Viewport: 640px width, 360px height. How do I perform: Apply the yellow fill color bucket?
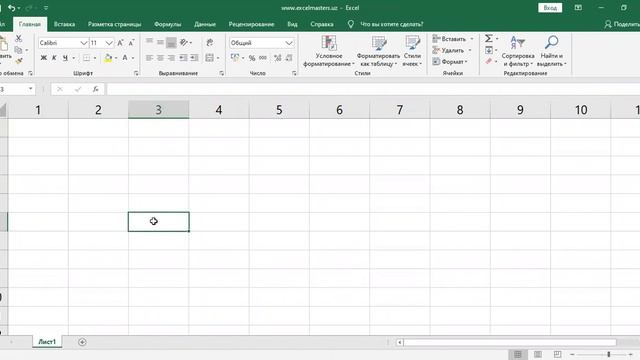coord(108,58)
